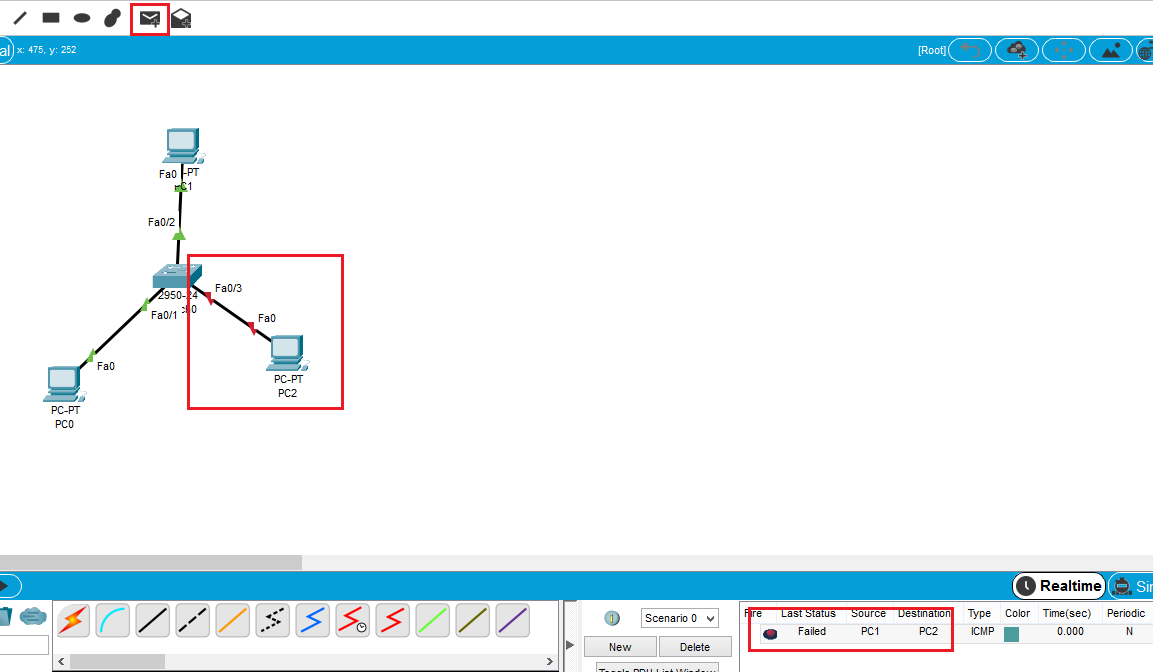Screen dimensions: 1153x672
Task: Select PC2 inside the highlighted region
Action: point(285,352)
